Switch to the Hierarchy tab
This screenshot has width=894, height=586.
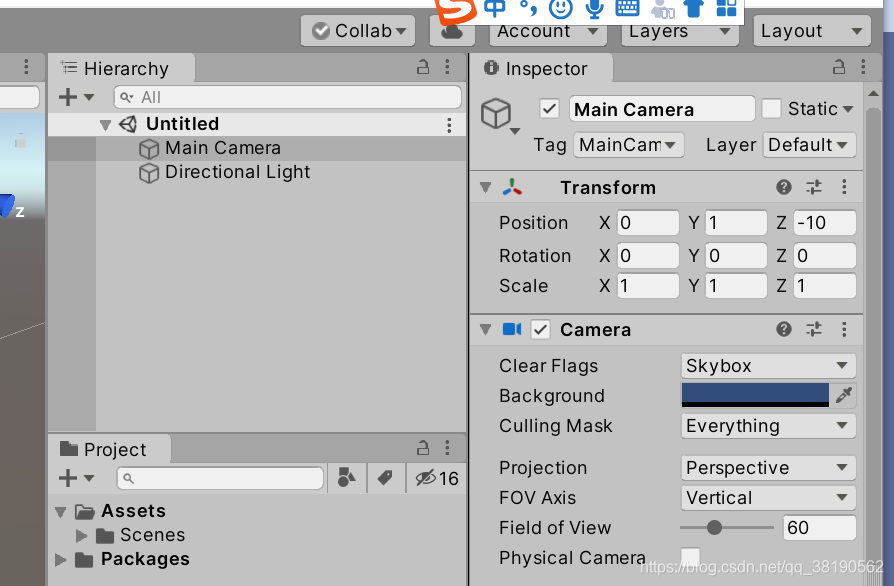click(121, 68)
